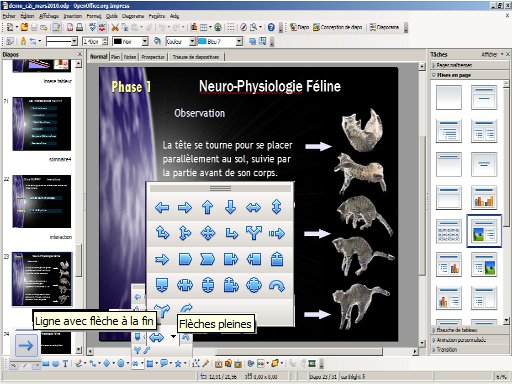Click the Print icon in toolbar

click(x=79, y=27)
